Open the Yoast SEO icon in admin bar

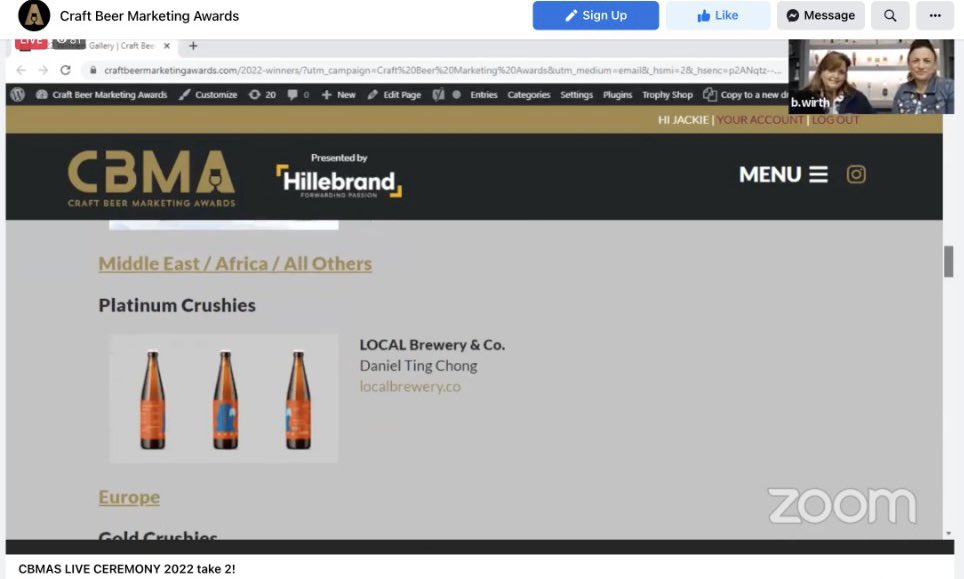click(x=438, y=95)
